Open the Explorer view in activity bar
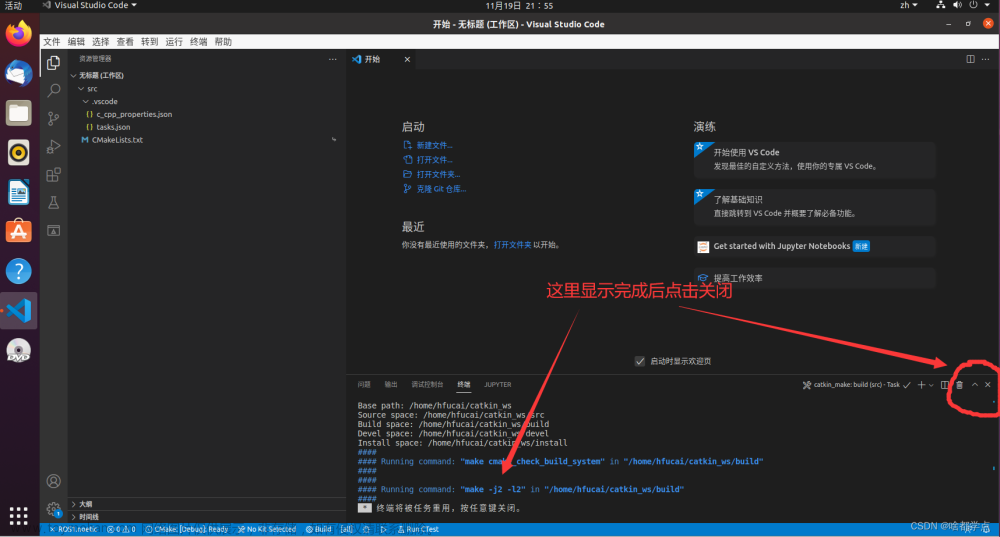 point(54,63)
